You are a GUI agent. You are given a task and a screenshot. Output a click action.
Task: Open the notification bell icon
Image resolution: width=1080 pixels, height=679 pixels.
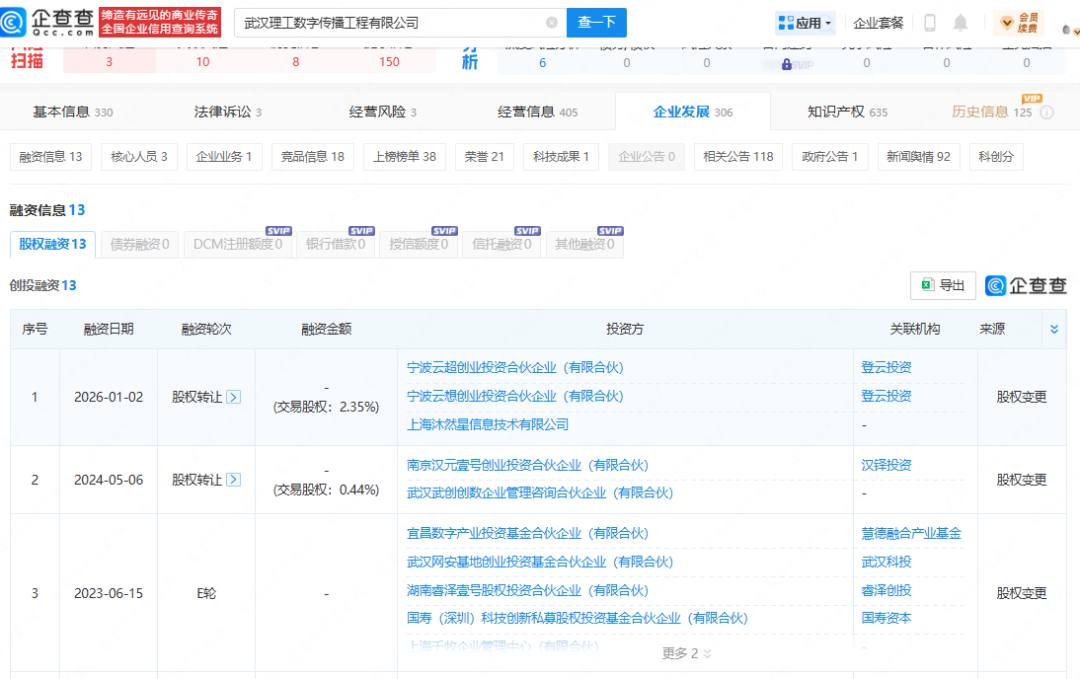click(960, 23)
